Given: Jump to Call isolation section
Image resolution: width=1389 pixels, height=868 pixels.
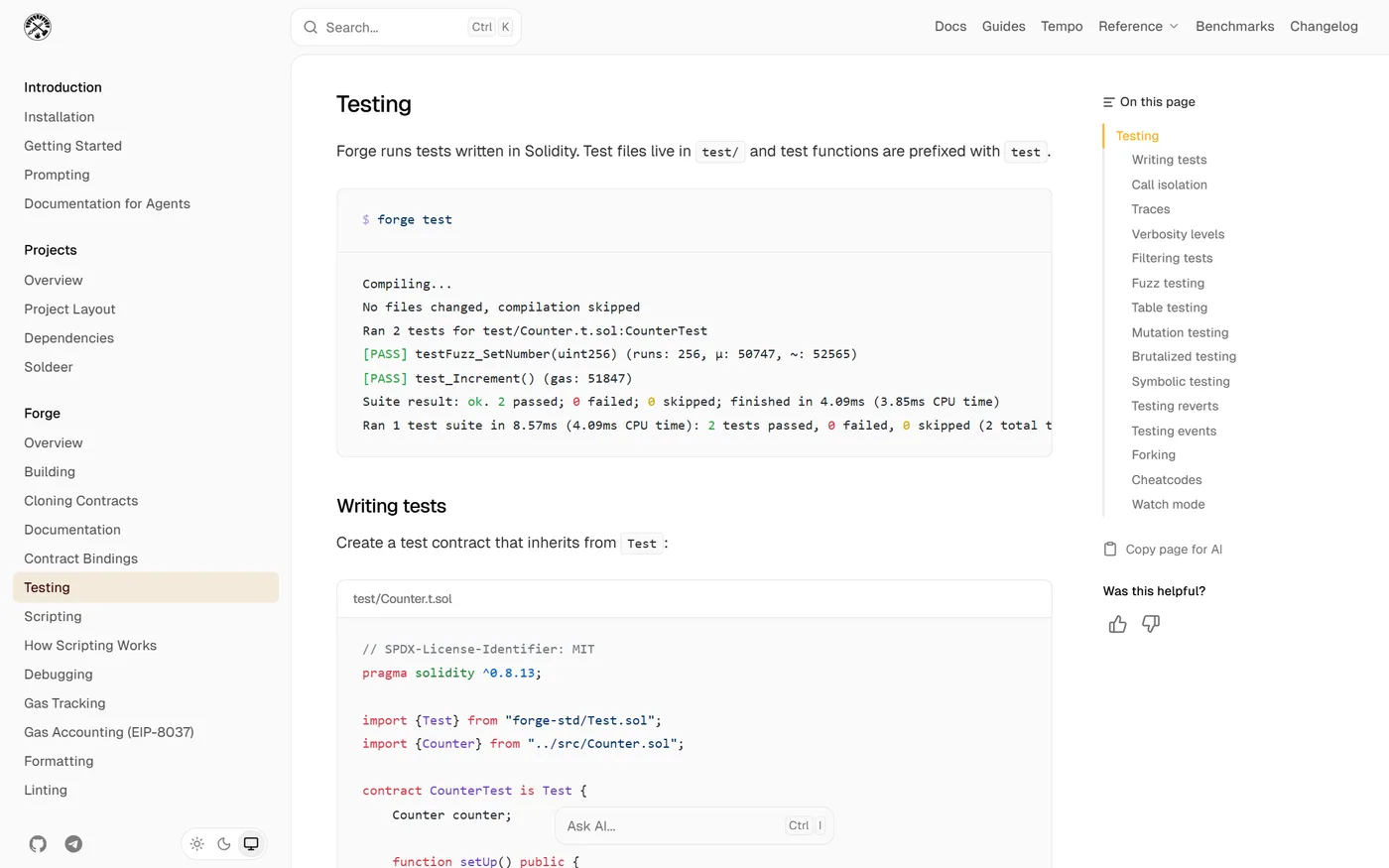Looking at the screenshot, I should pyautogui.click(x=1170, y=185).
